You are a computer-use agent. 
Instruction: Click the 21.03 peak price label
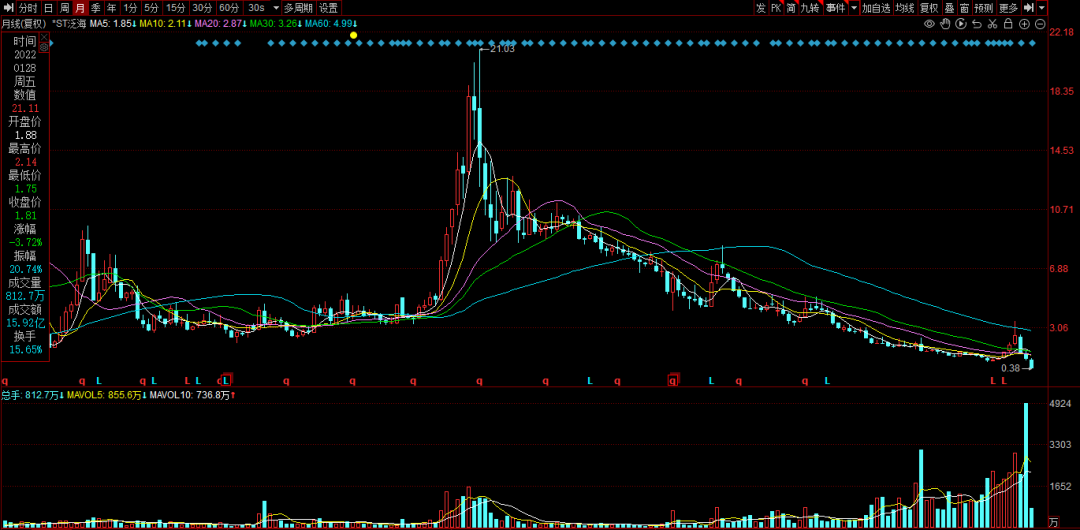click(x=503, y=48)
